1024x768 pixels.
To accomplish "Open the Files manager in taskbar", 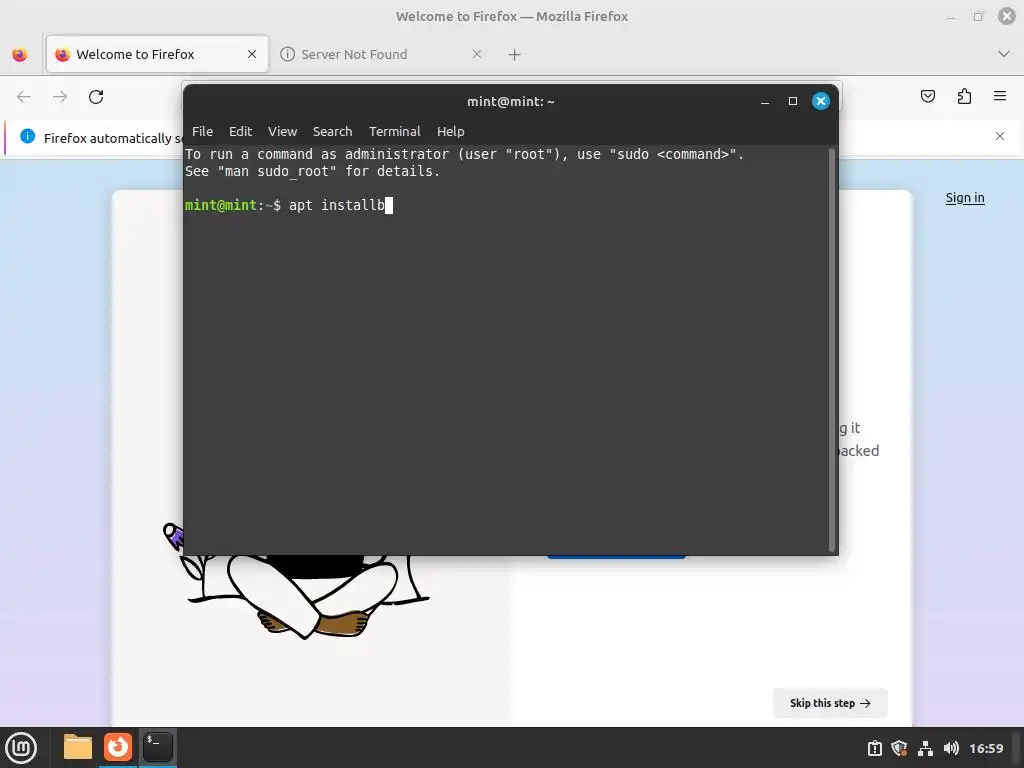I will pyautogui.click(x=78, y=747).
